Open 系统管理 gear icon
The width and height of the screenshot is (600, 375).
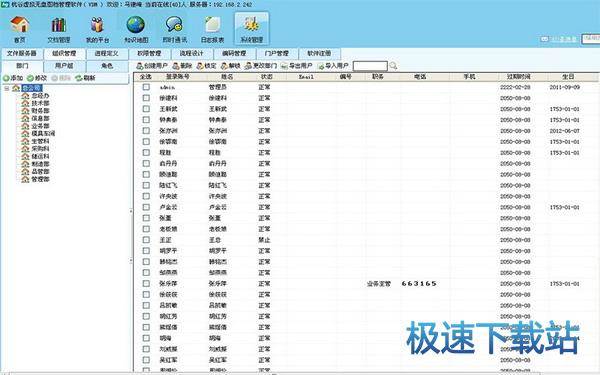tap(252, 24)
